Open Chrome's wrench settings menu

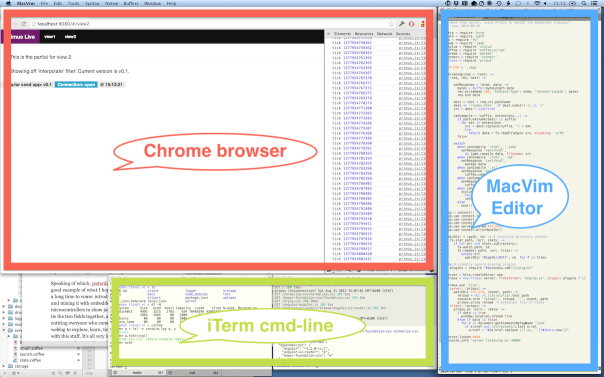[402, 24]
